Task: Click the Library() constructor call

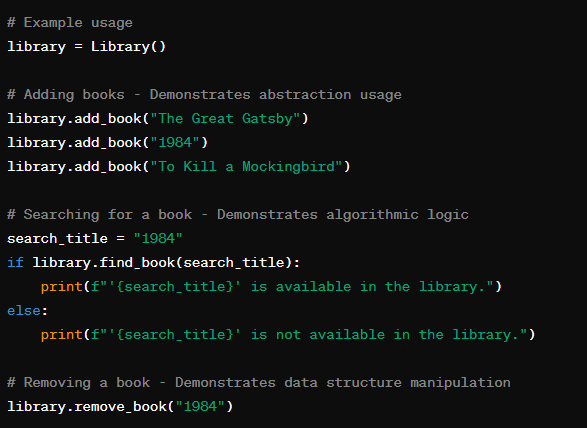Action: (x=128, y=47)
